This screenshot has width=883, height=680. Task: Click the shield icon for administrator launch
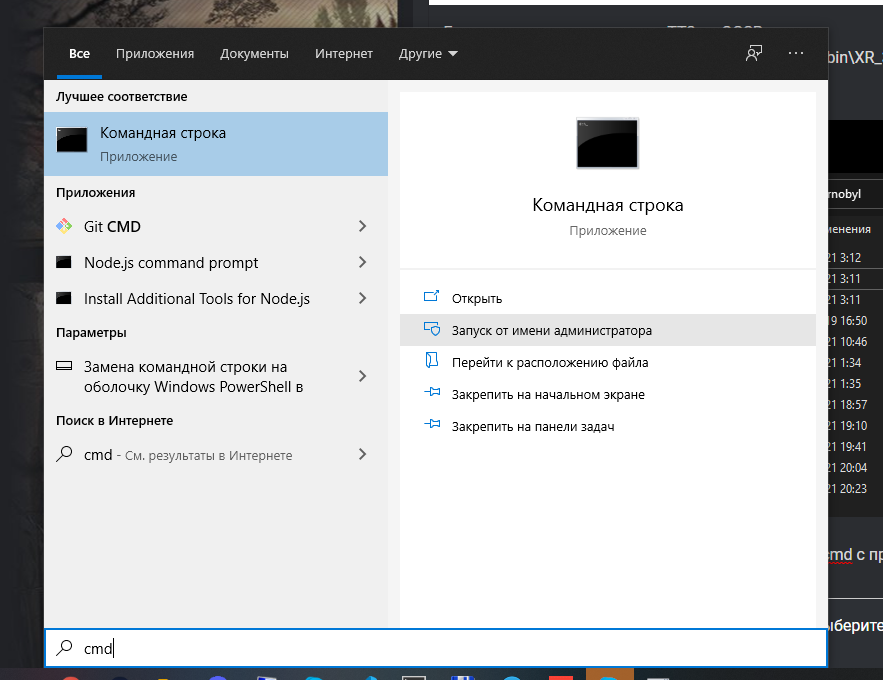432,330
